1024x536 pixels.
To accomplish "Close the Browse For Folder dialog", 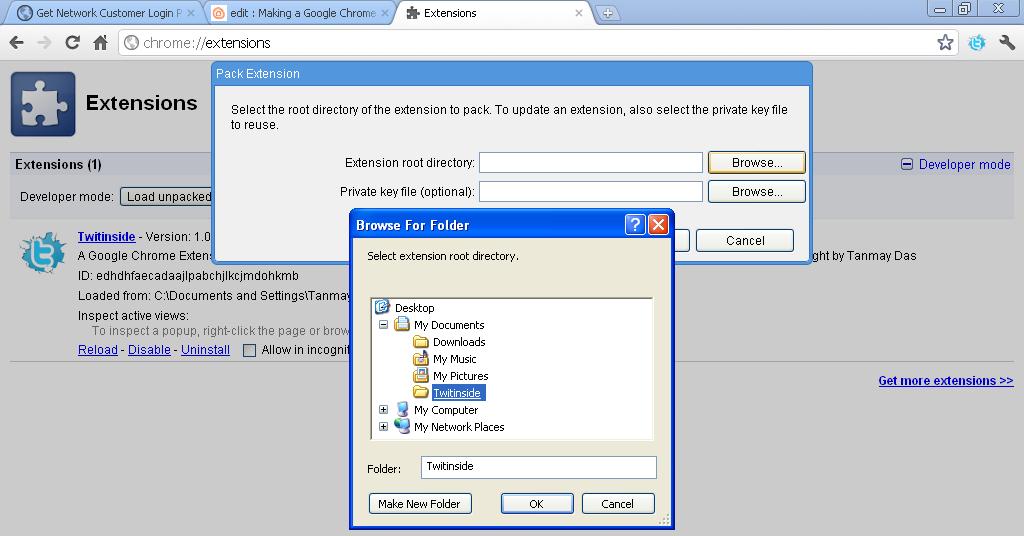I will (658, 225).
